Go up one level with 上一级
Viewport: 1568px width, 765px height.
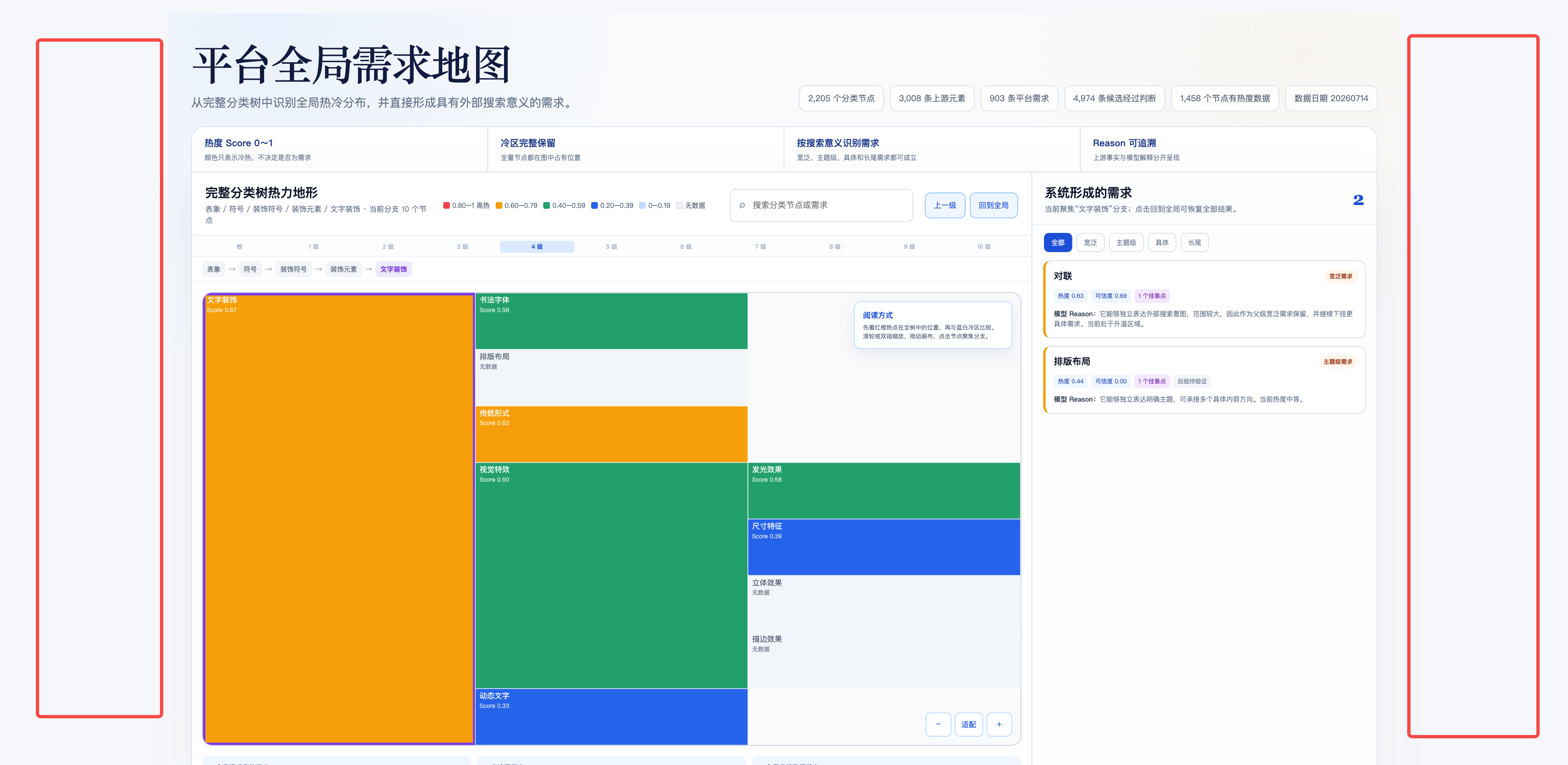(945, 205)
